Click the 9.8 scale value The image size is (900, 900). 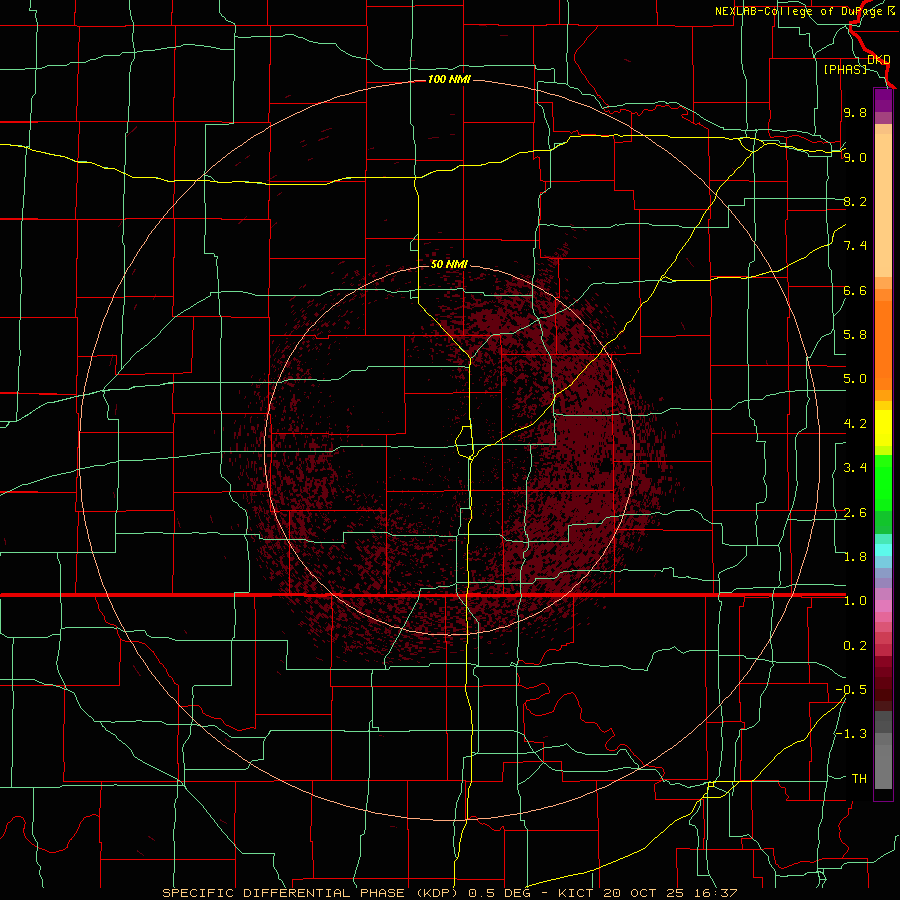coord(855,112)
